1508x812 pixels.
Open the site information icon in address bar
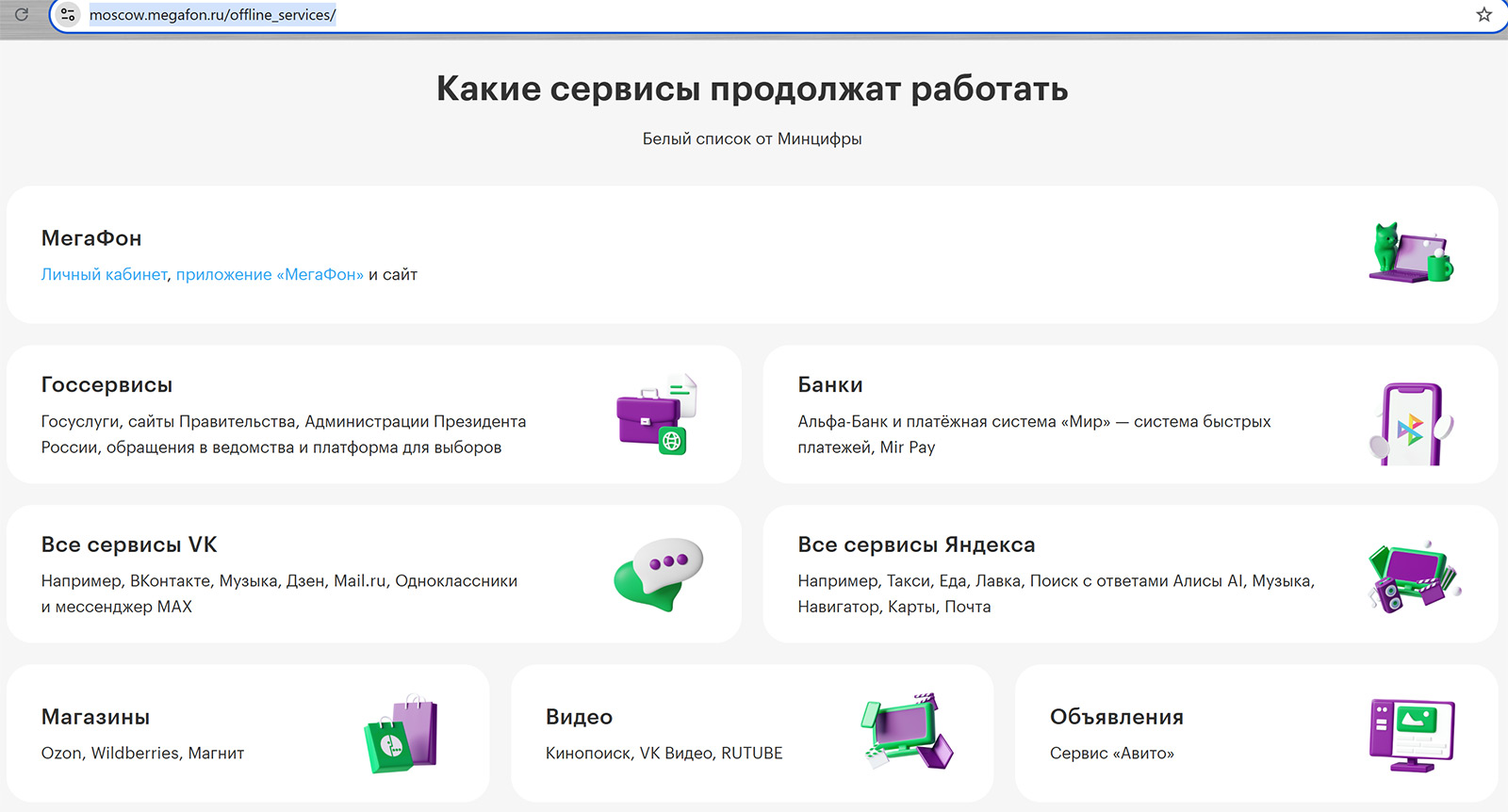pyautogui.click(x=67, y=15)
